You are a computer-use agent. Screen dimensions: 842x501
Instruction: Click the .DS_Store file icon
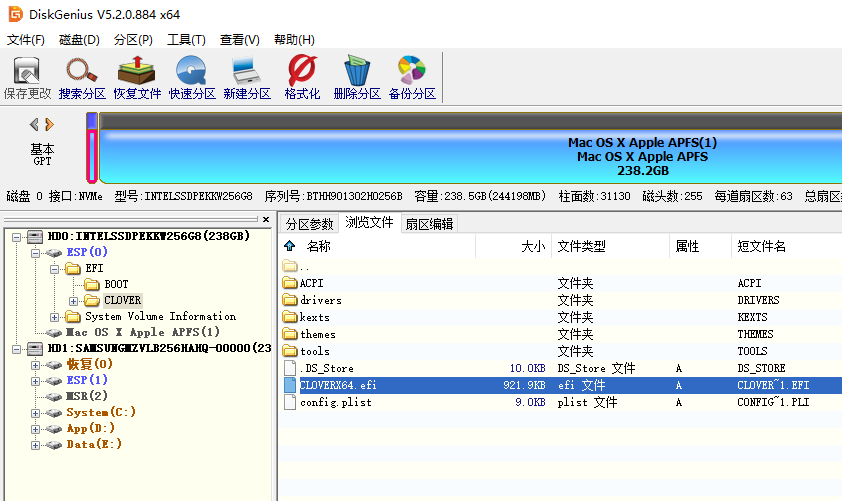(289, 368)
